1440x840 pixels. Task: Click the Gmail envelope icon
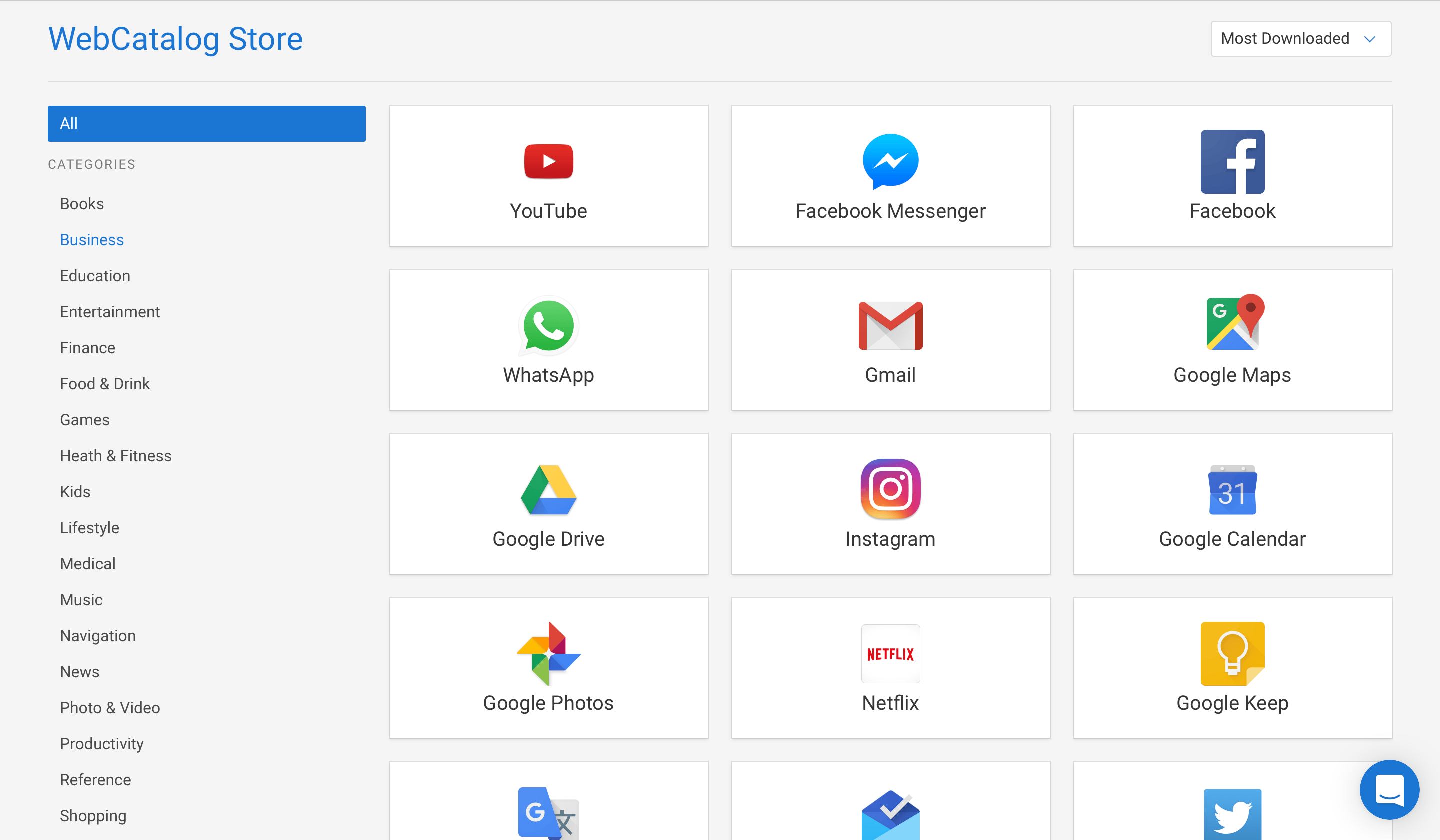click(890, 325)
